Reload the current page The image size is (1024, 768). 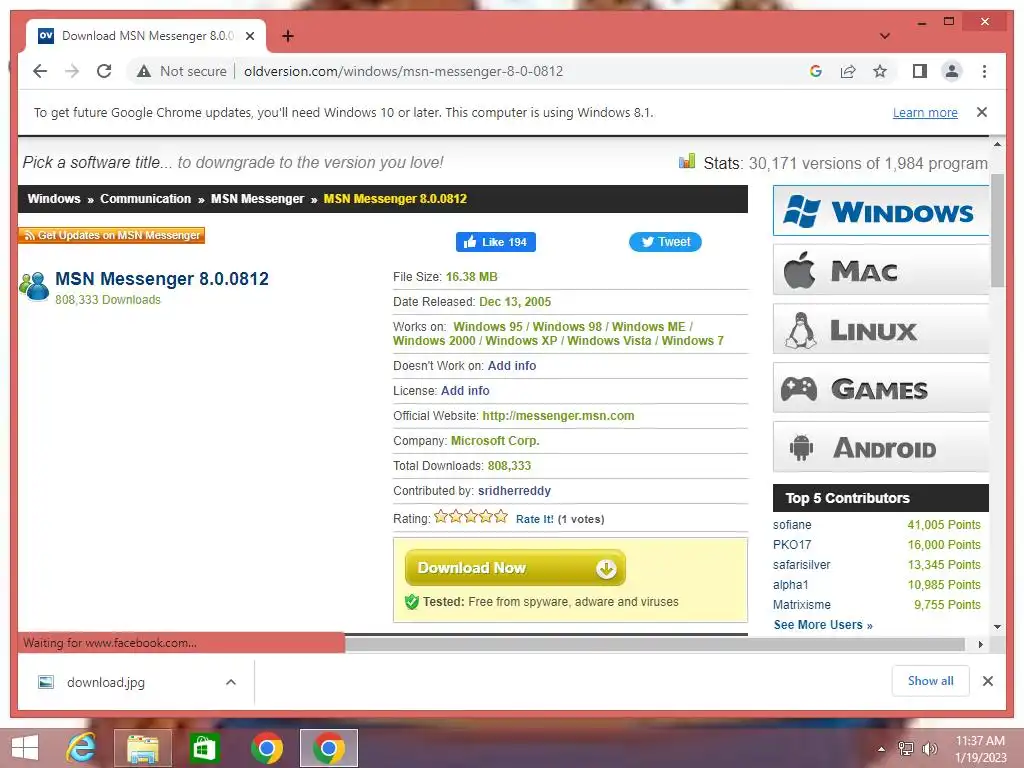[104, 71]
